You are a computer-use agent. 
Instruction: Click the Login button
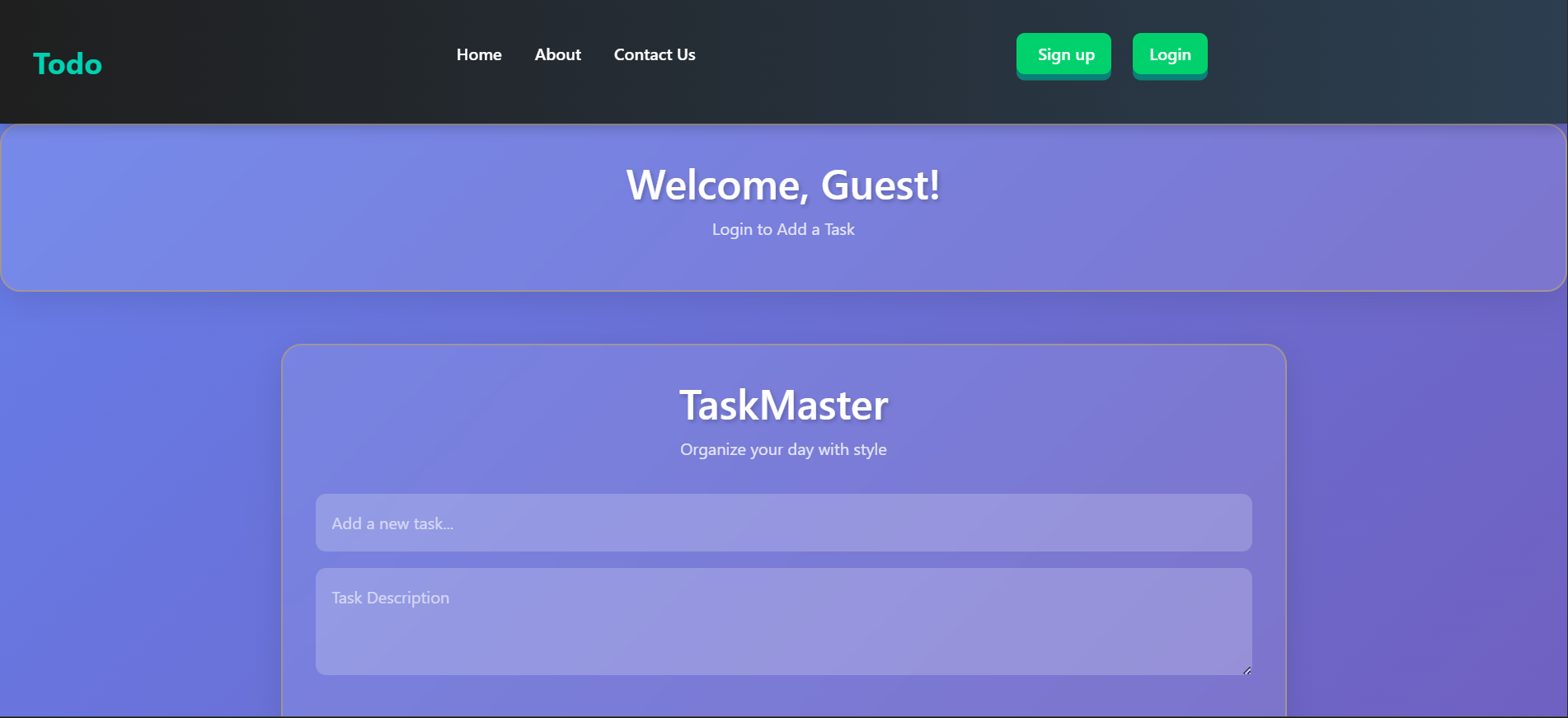click(1170, 54)
